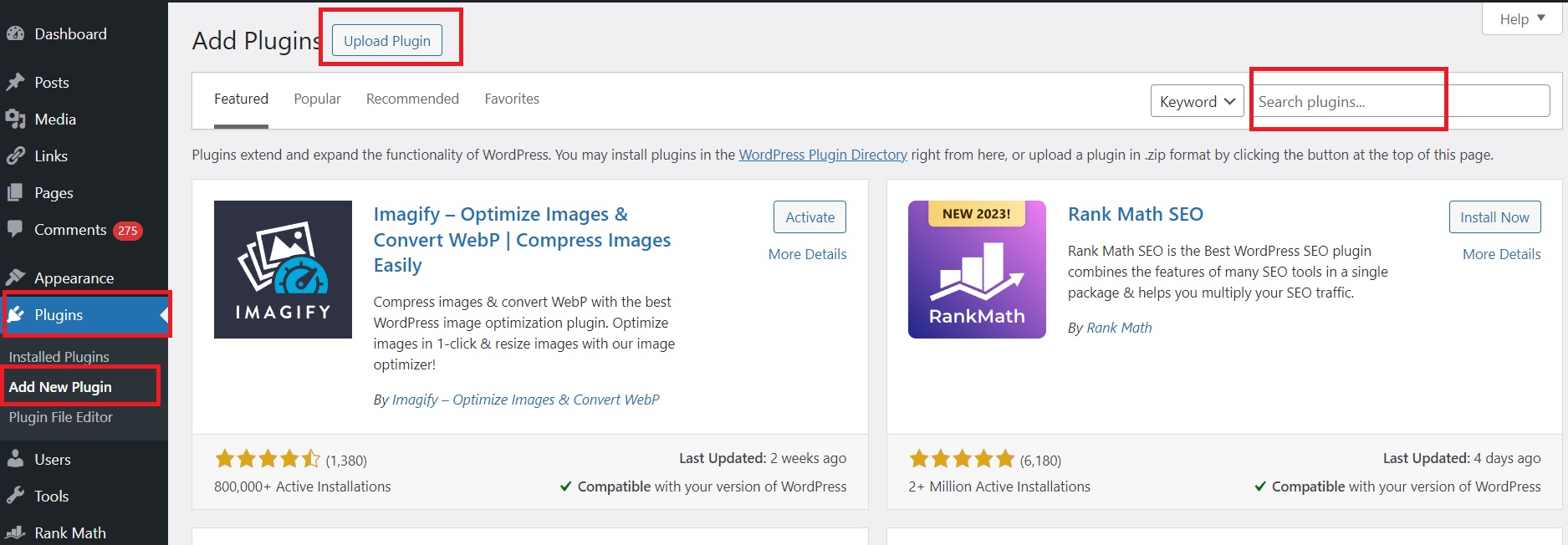The height and width of the screenshot is (545, 1568).
Task: Switch to the Featured tab
Action: pos(241,99)
